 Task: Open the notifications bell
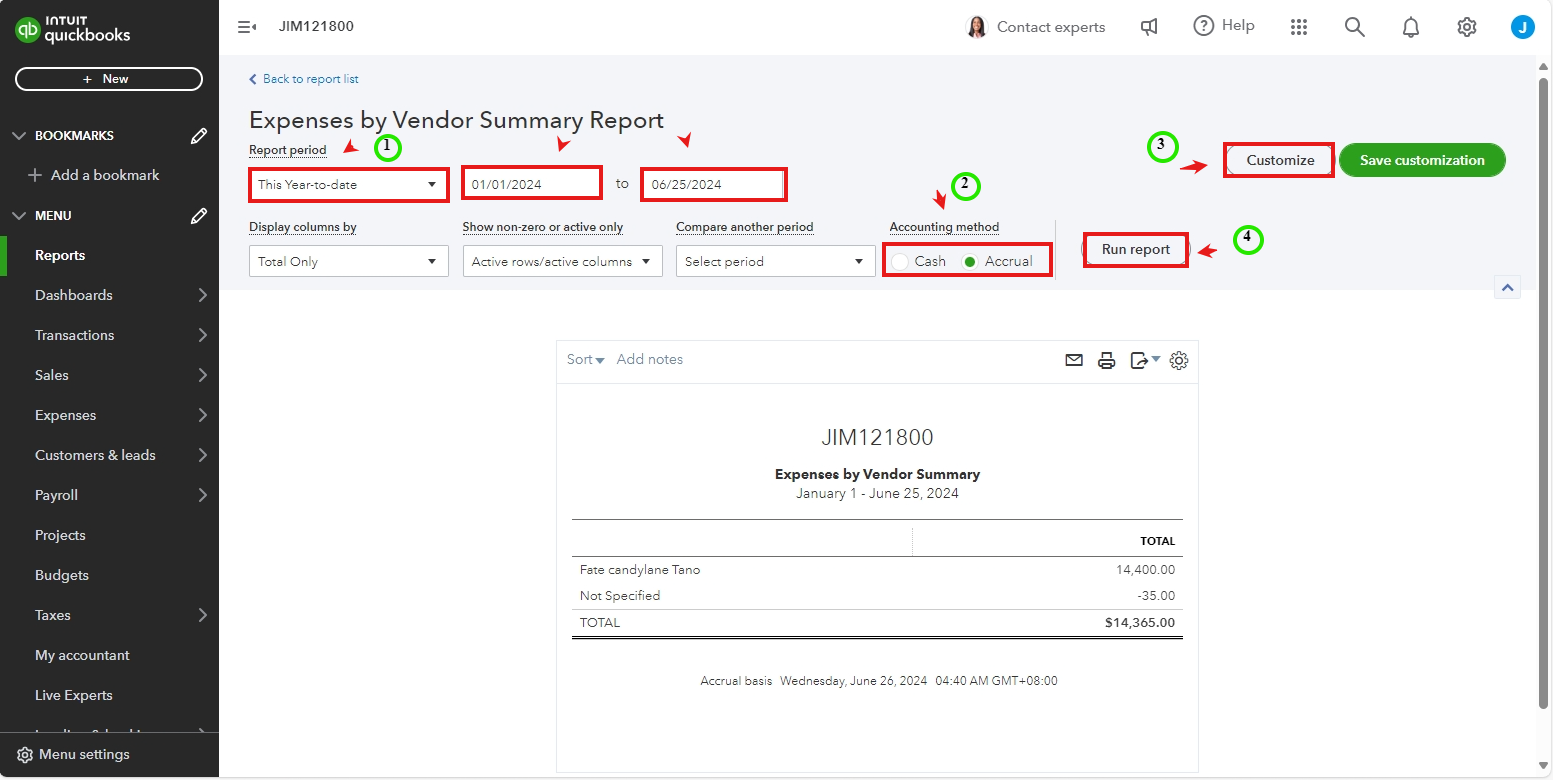[x=1410, y=27]
